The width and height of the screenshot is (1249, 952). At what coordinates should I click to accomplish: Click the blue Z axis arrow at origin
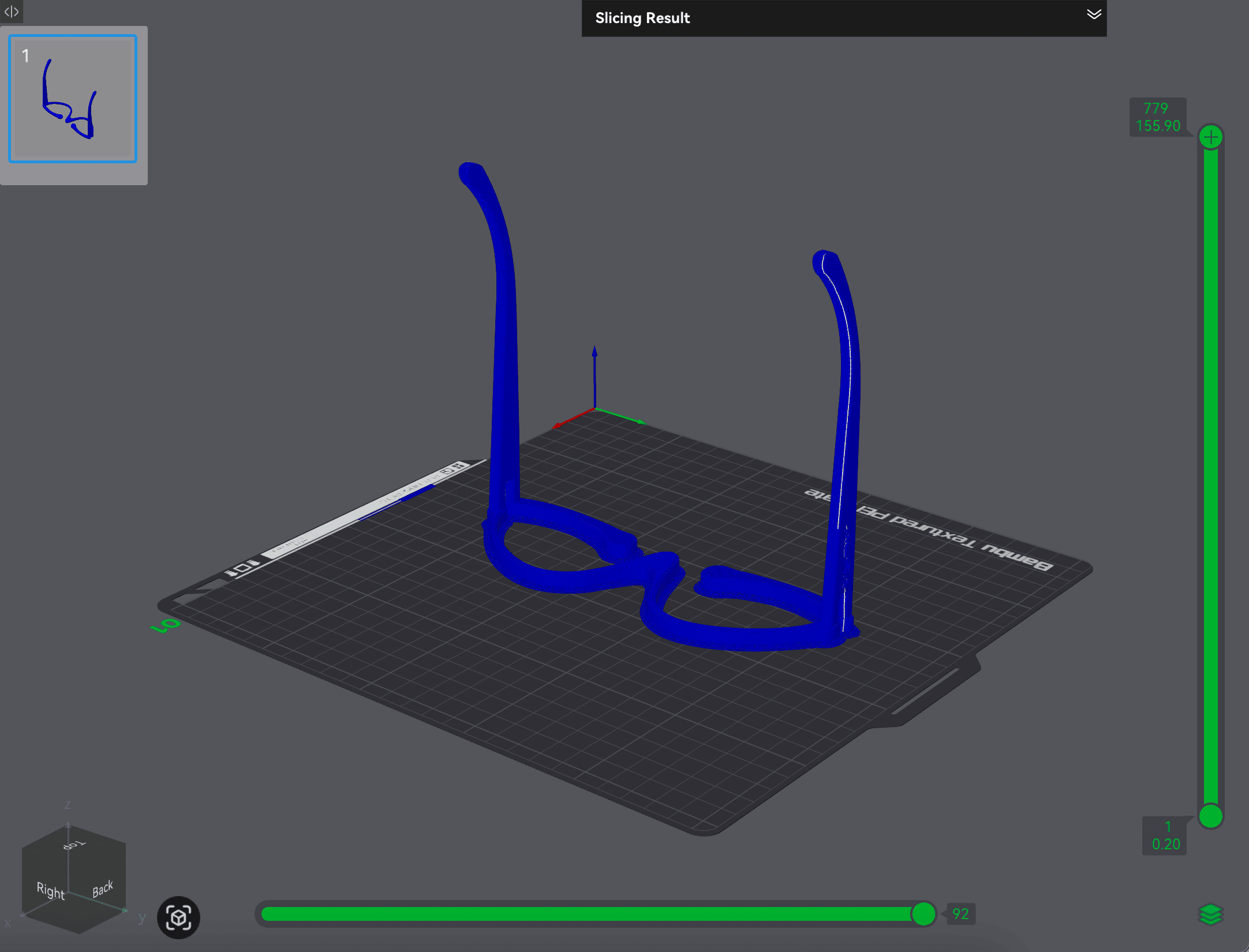tap(594, 369)
